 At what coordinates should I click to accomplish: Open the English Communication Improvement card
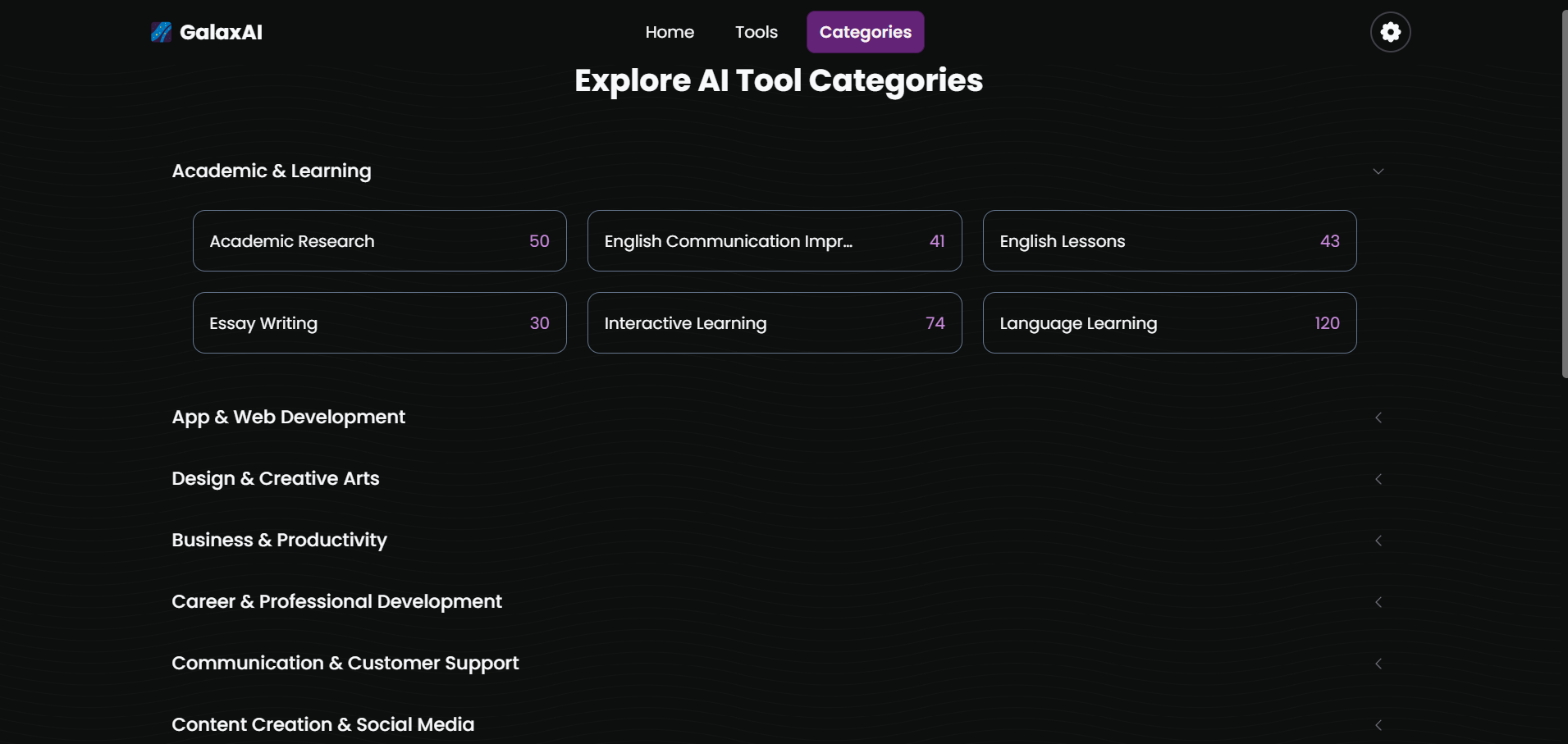tap(775, 241)
